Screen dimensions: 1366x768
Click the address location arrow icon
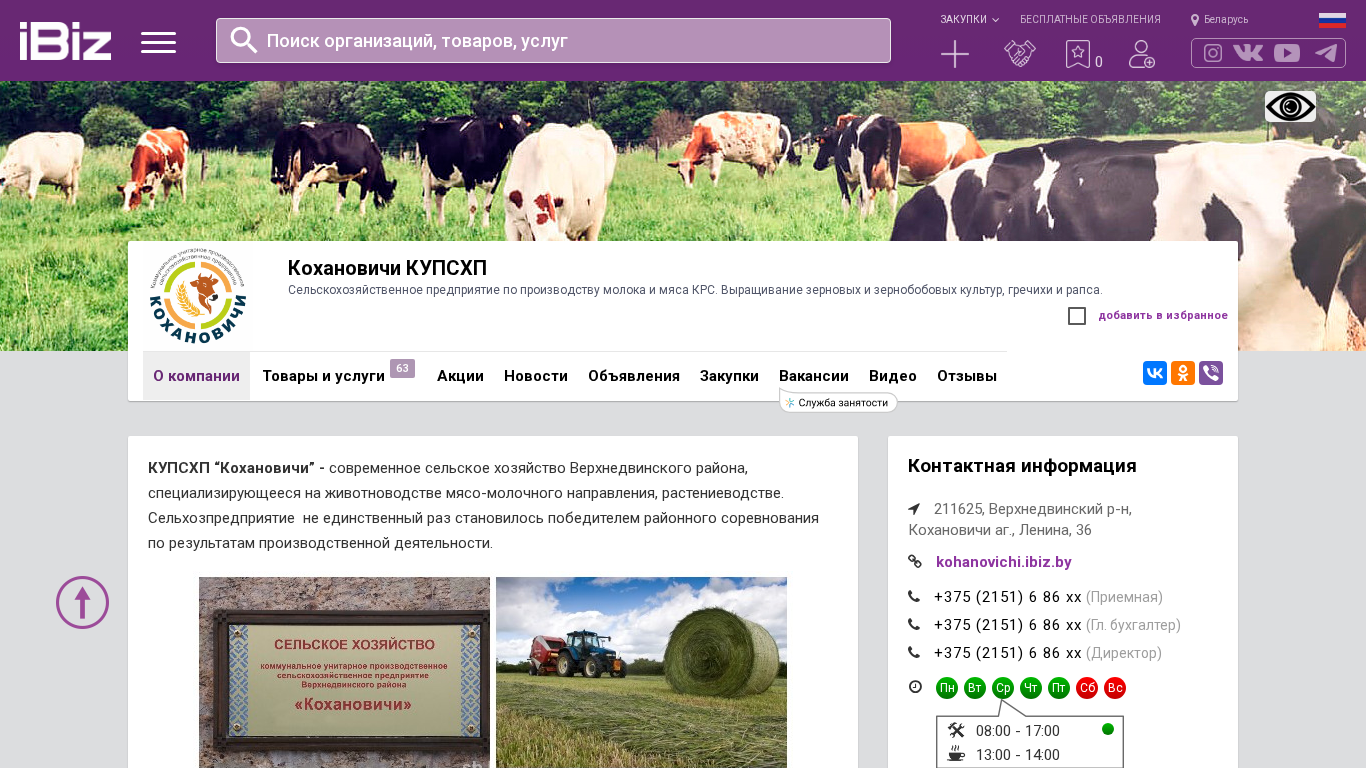click(914, 509)
